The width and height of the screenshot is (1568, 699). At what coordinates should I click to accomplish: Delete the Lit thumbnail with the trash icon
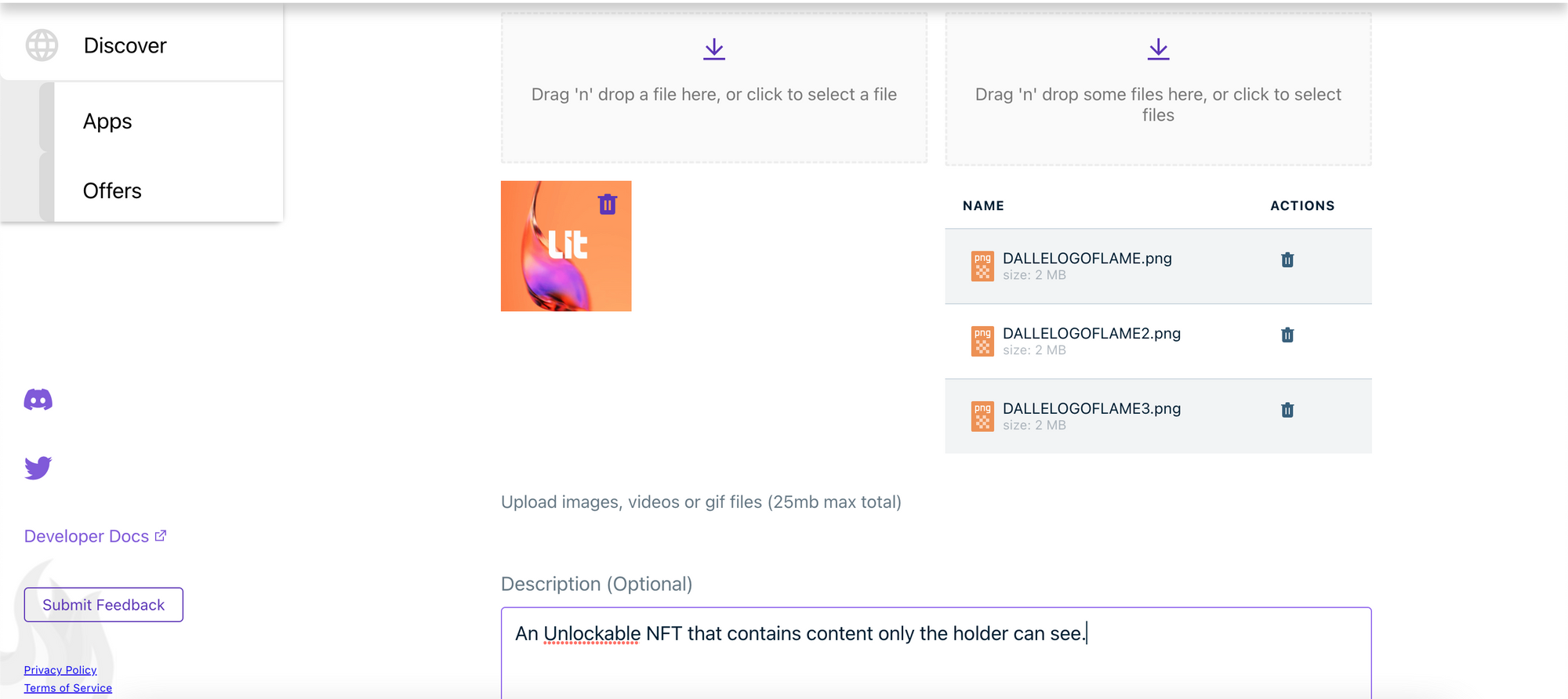pyautogui.click(x=608, y=205)
